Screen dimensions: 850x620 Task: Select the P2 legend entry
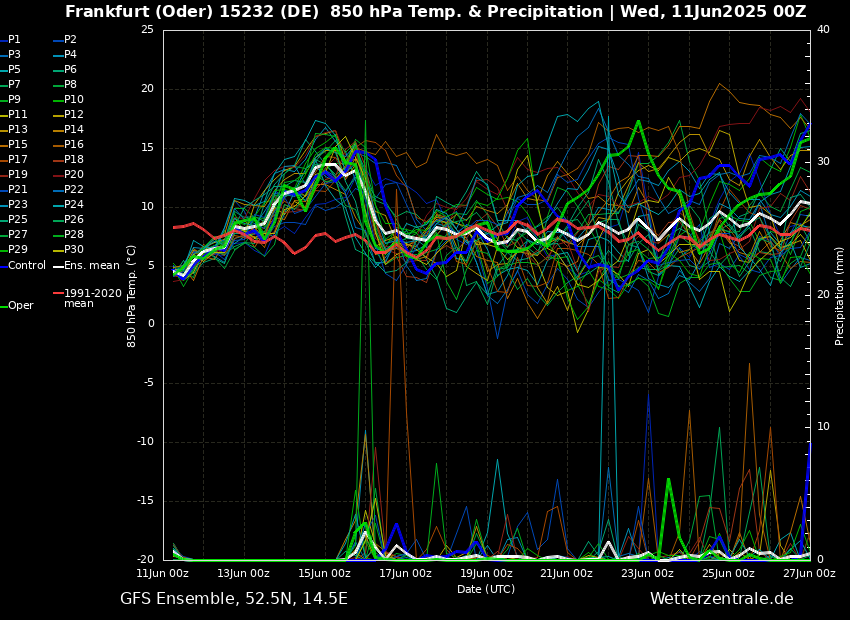tap(65, 40)
